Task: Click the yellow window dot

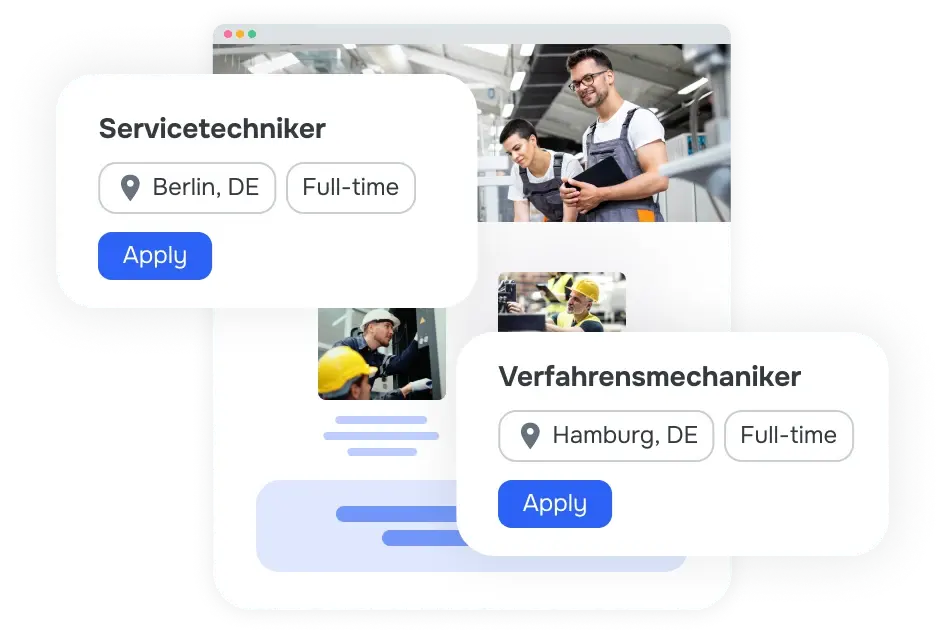Action: click(240, 34)
